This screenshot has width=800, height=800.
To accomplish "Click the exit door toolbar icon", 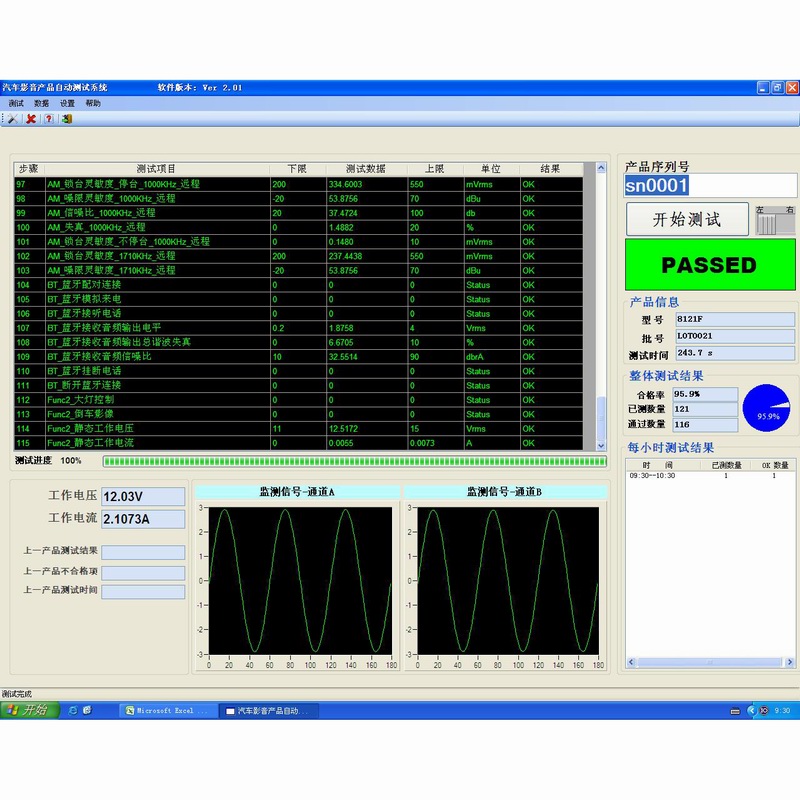I will [x=67, y=118].
